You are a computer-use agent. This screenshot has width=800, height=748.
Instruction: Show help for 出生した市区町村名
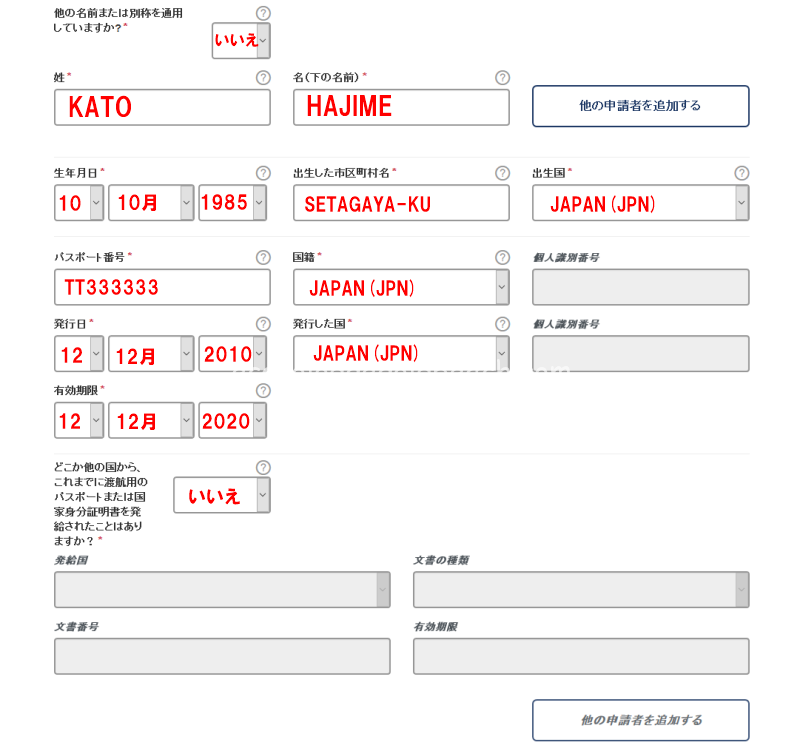502,173
